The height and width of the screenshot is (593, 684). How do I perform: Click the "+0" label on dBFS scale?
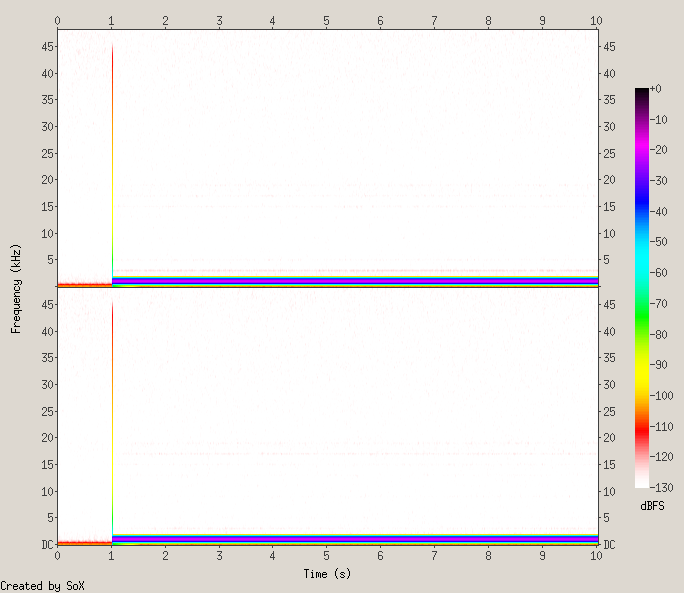(655, 89)
